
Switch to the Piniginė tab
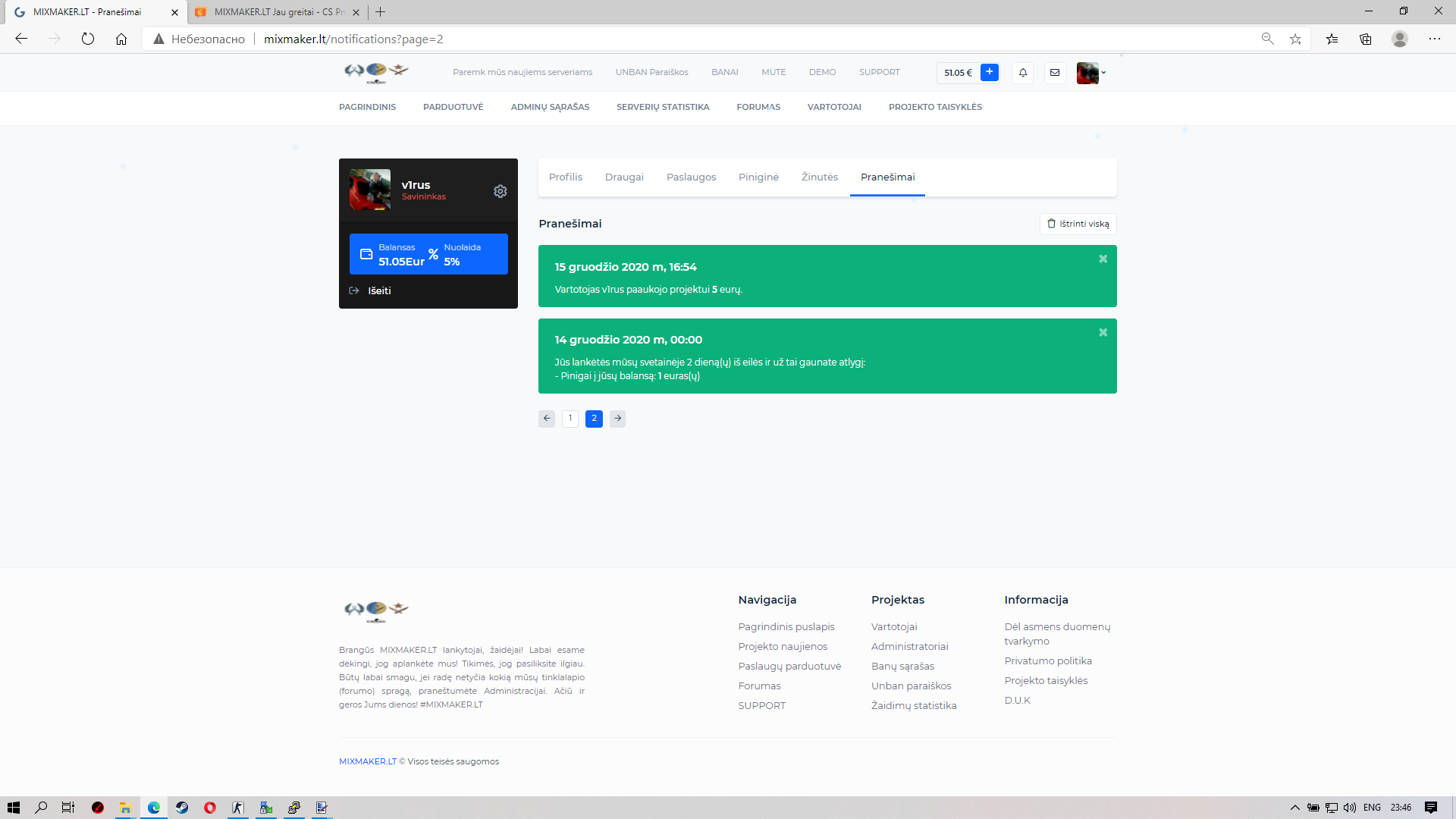[758, 177]
